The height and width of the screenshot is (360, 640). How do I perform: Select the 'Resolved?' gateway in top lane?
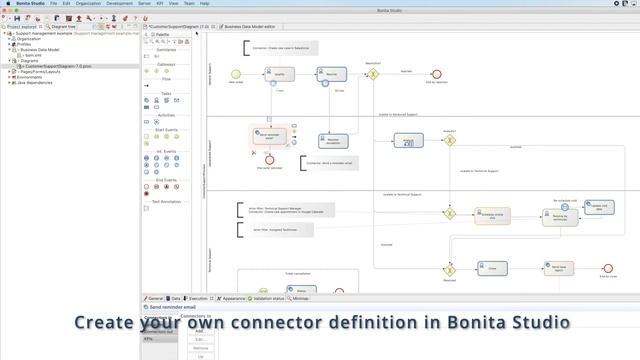(373, 74)
